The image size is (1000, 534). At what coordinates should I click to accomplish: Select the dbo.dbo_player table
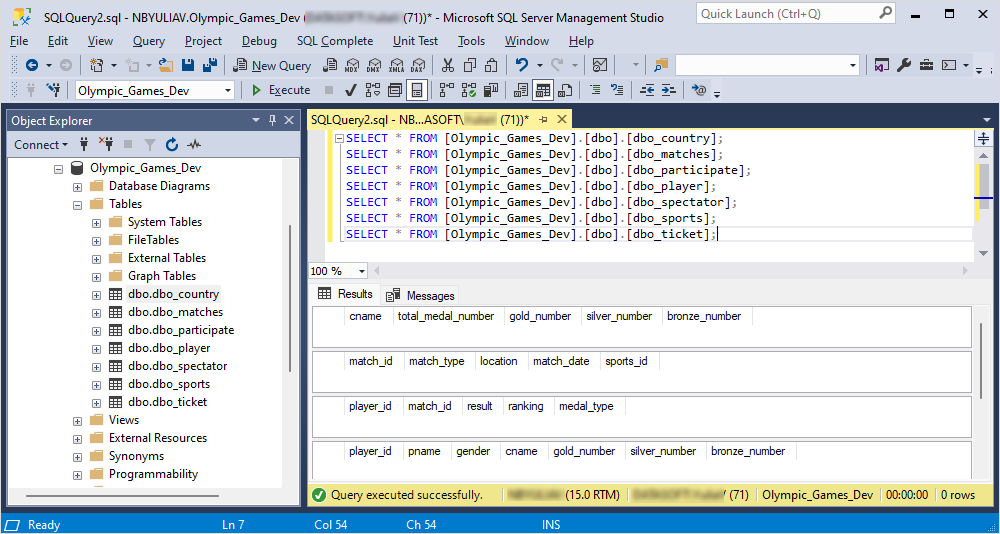tap(169, 348)
